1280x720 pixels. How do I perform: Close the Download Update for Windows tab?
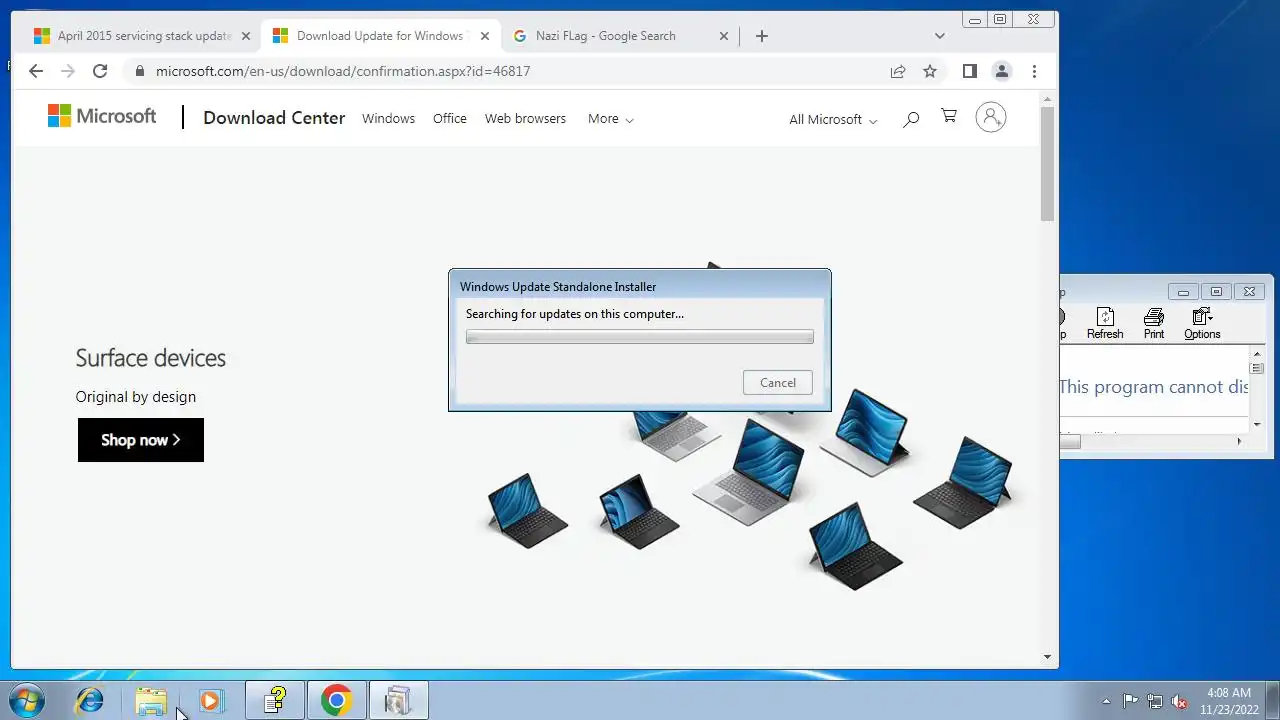pos(485,36)
